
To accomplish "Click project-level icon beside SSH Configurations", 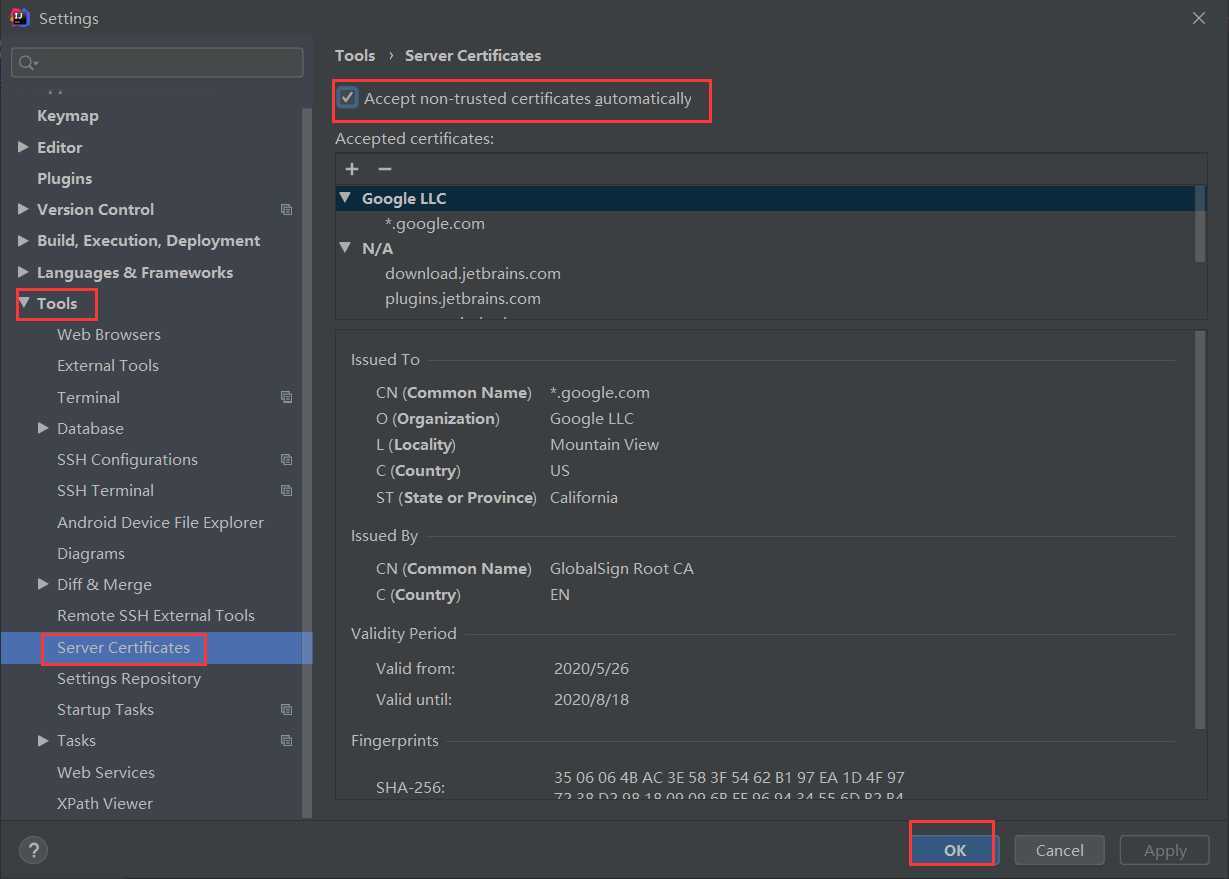I will tap(287, 460).
